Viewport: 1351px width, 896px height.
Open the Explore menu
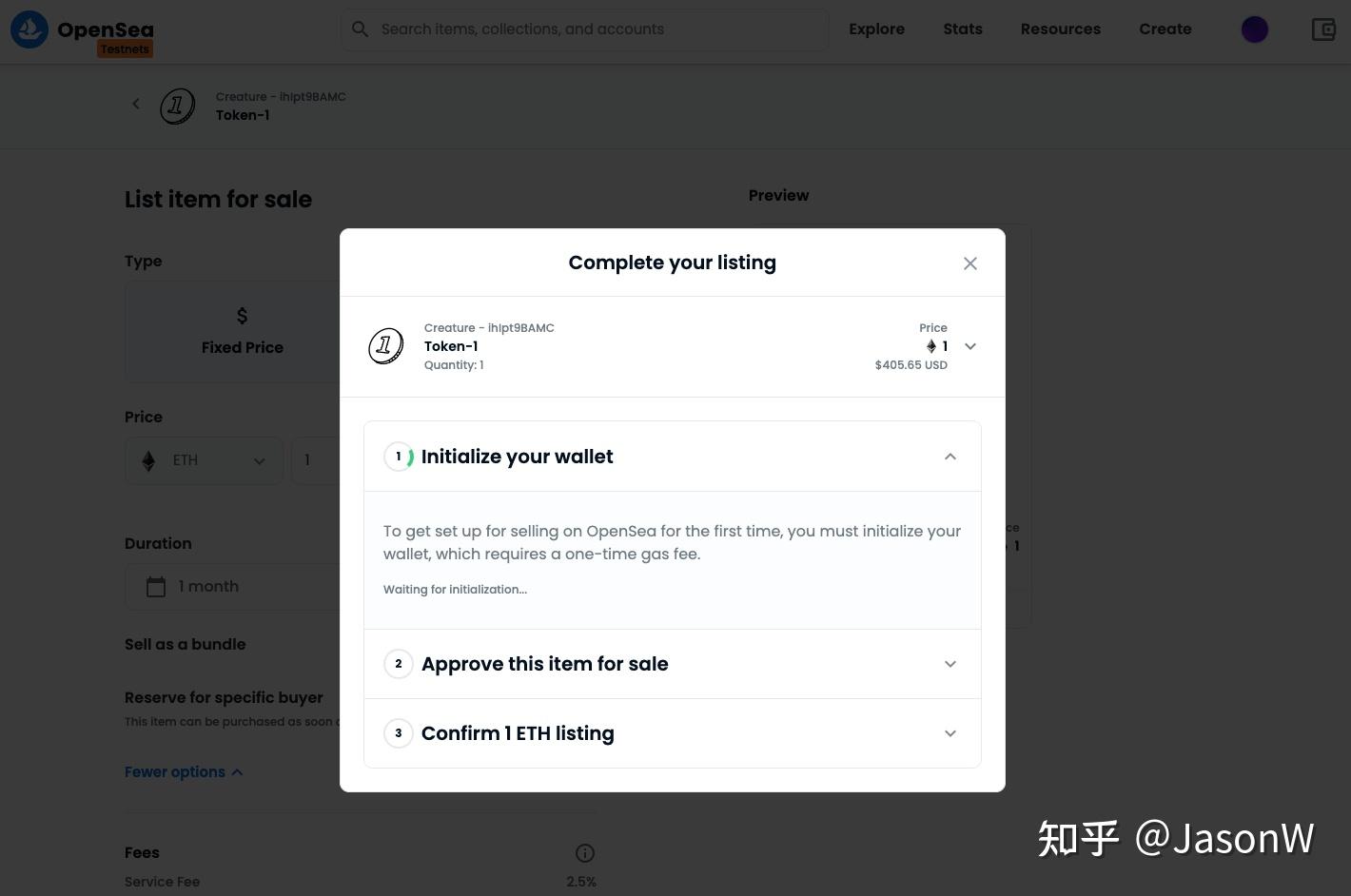coord(876,29)
